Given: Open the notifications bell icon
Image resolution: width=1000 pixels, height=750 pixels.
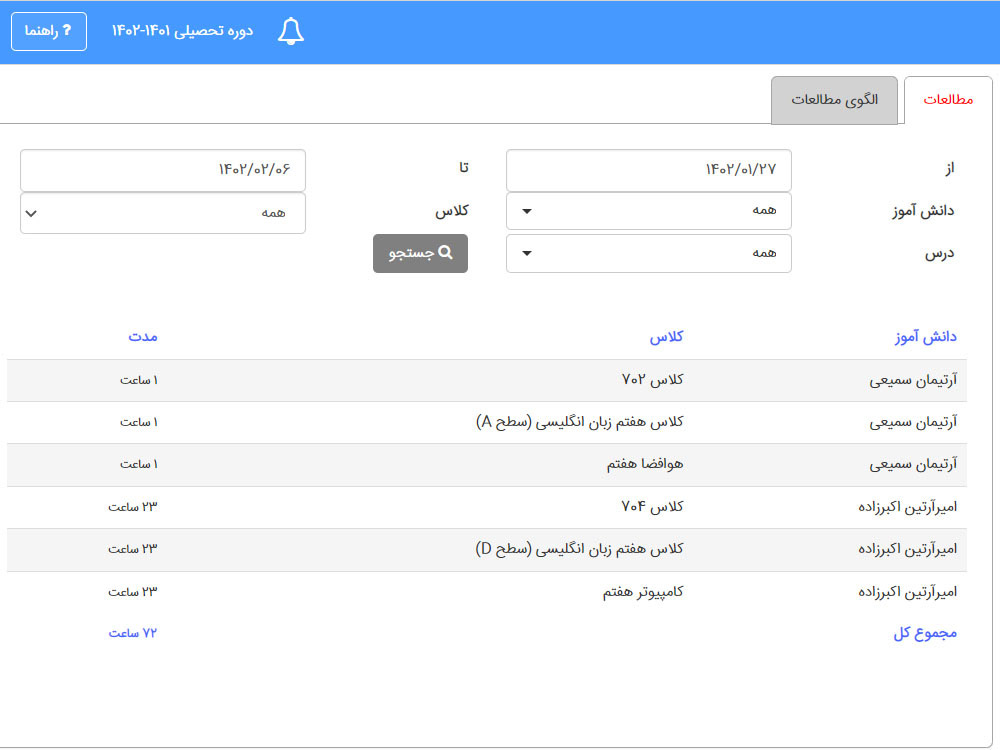Looking at the screenshot, I should [x=291, y=31].
